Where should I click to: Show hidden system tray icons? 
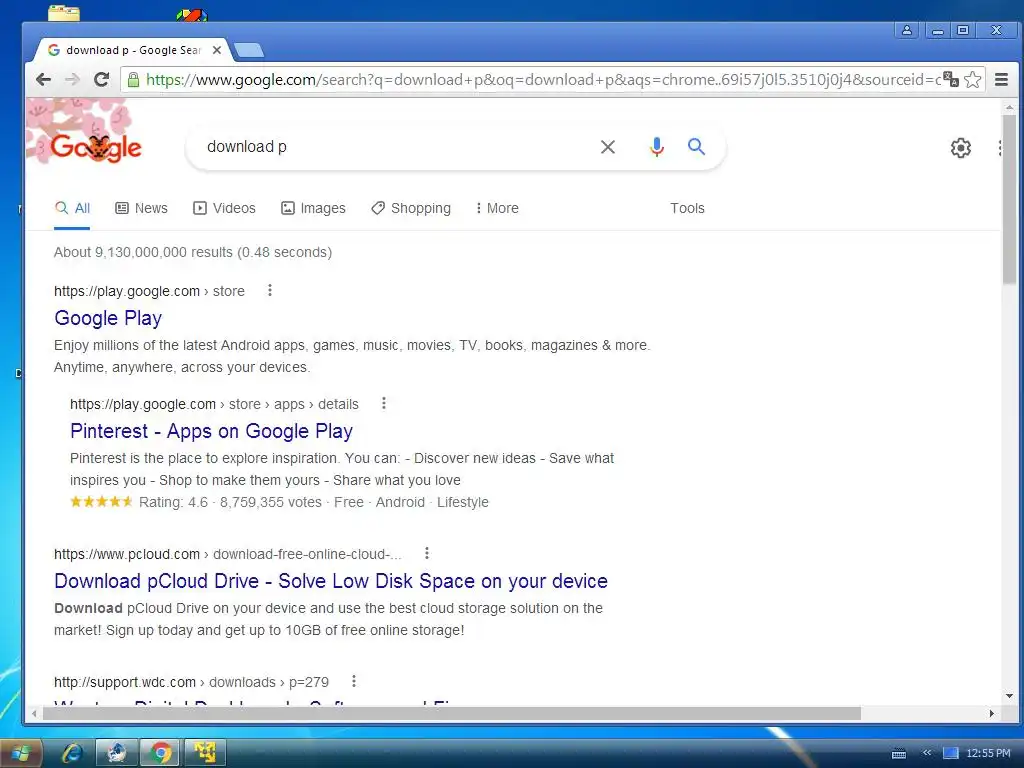926,753
